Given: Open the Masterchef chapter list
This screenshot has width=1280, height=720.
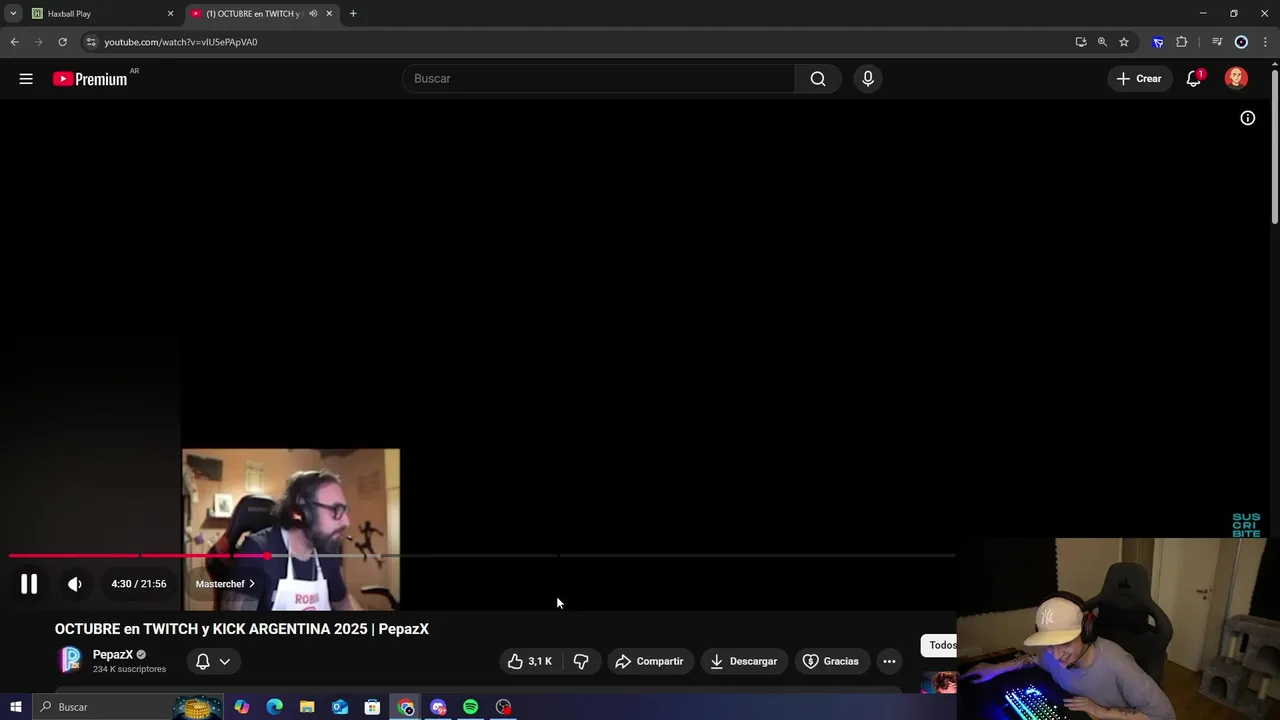Looking at the screenshot, I should pos(225,584).
